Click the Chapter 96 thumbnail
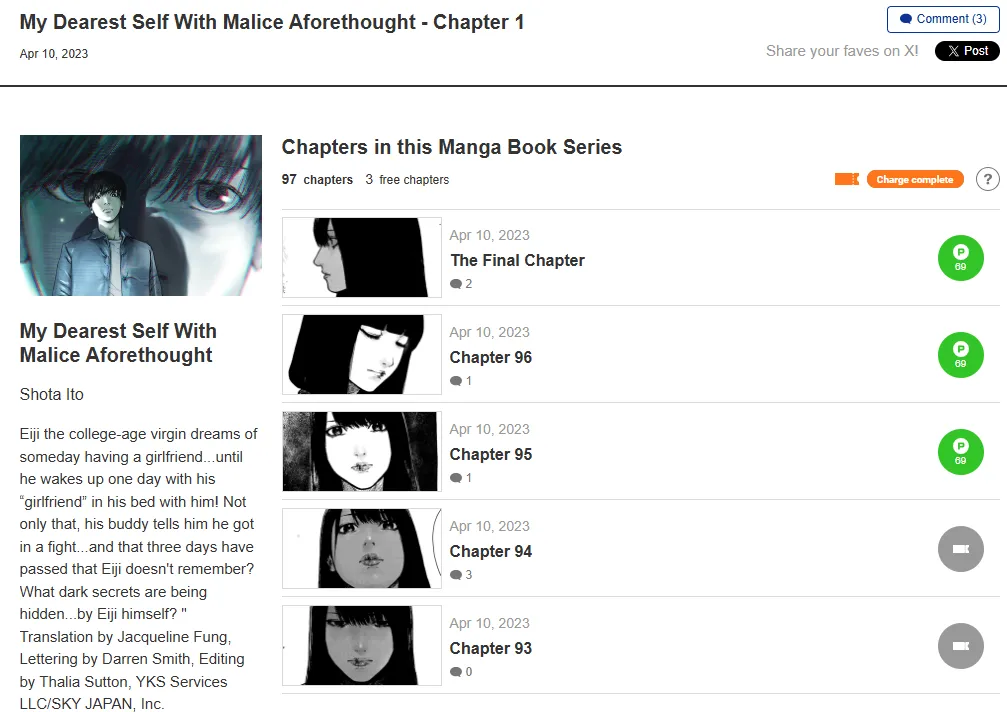 362,354
